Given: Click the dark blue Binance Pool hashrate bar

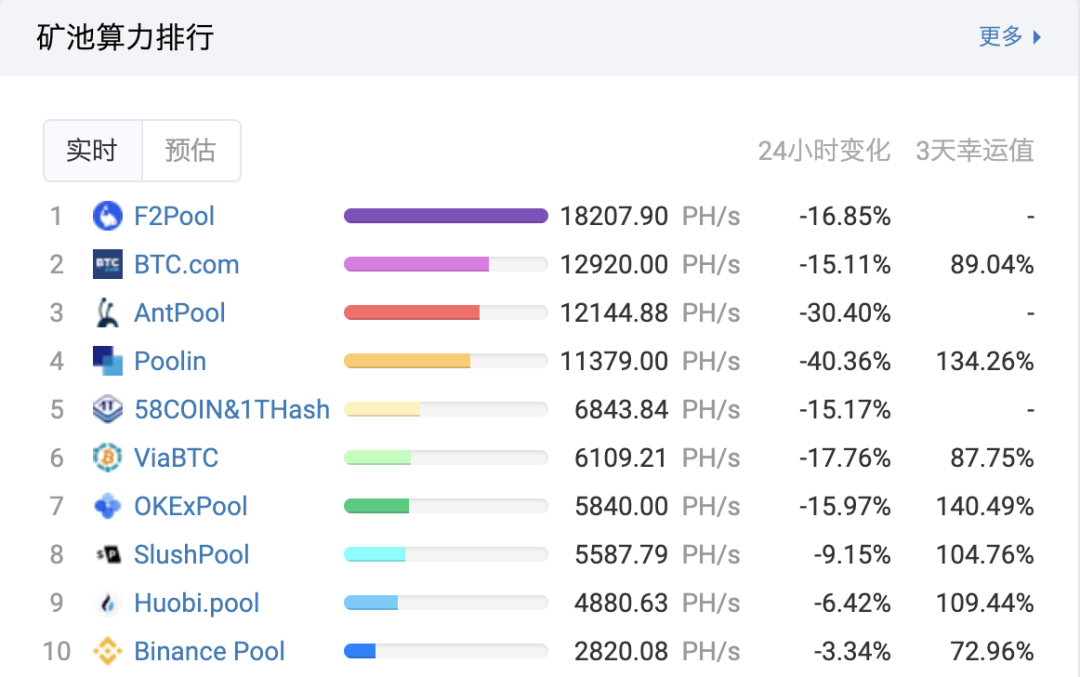Looking at the screenshot, I should [x=360, y=651].
